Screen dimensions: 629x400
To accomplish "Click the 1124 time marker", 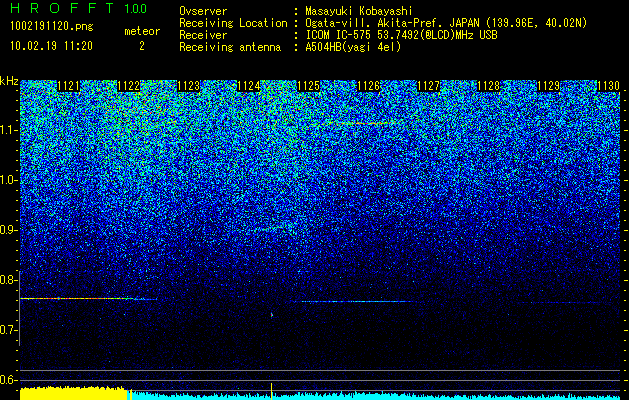I will [x=249, y=86].
